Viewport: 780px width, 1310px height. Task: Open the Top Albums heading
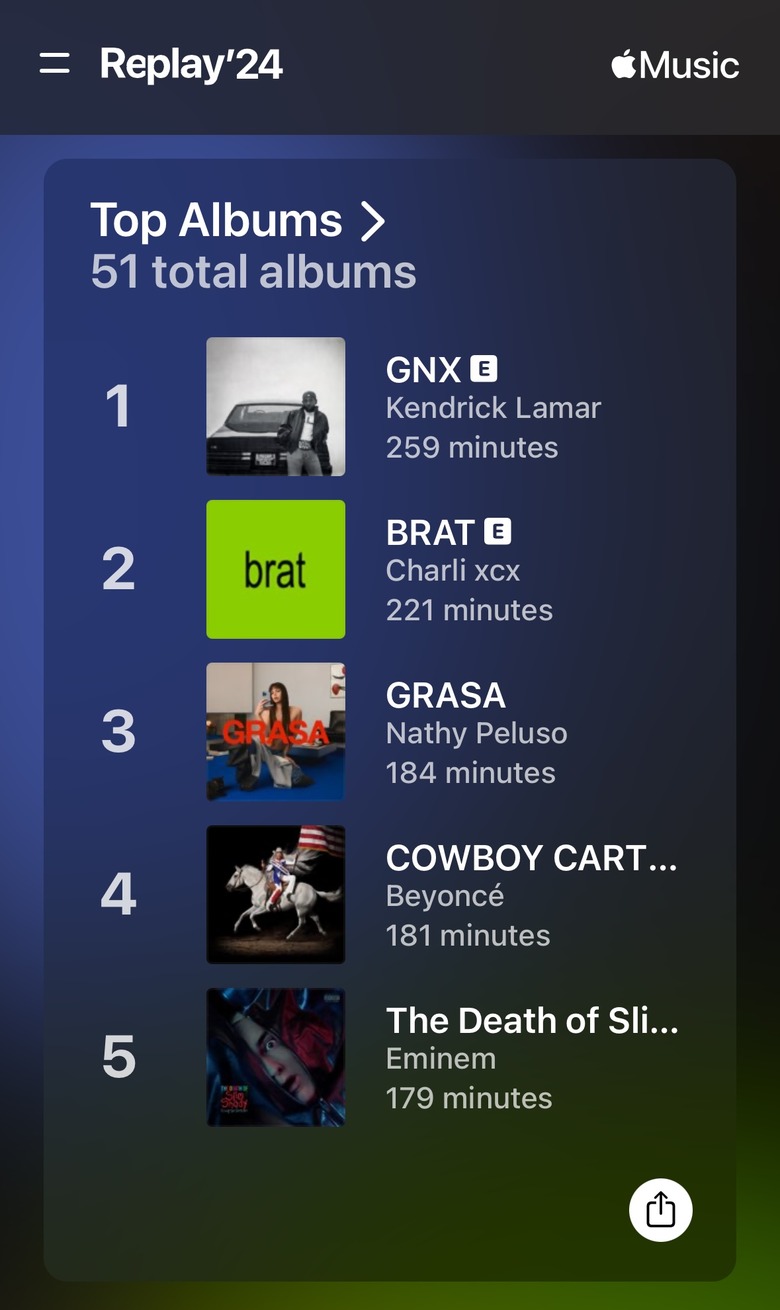coord(216,220)
